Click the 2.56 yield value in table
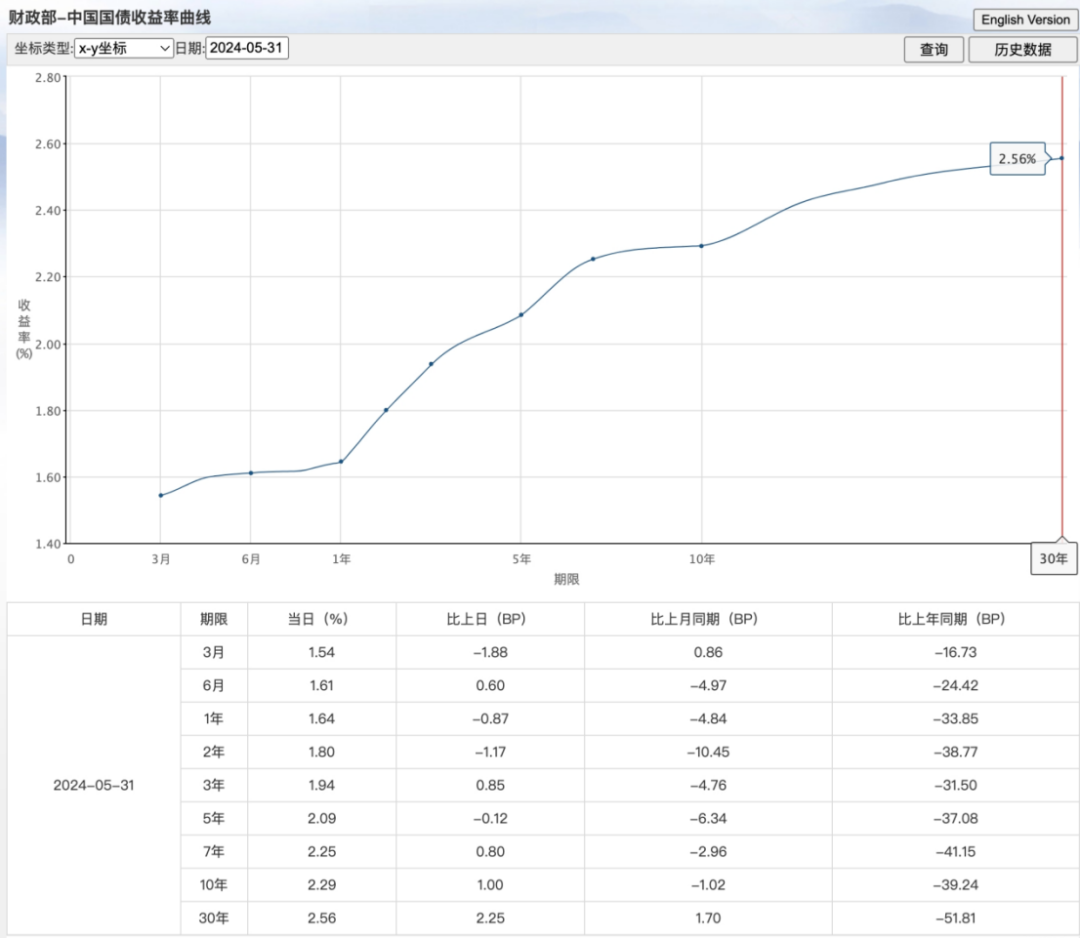1080x938 pixels. (322, 918)
